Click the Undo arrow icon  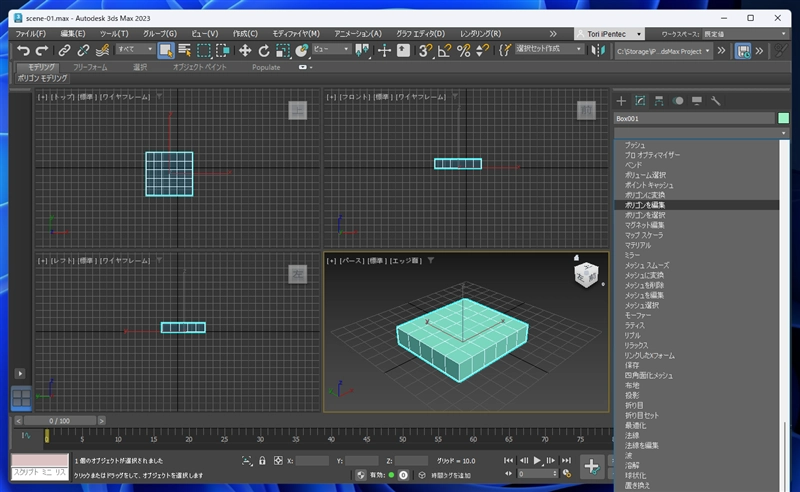pos(23,50)
